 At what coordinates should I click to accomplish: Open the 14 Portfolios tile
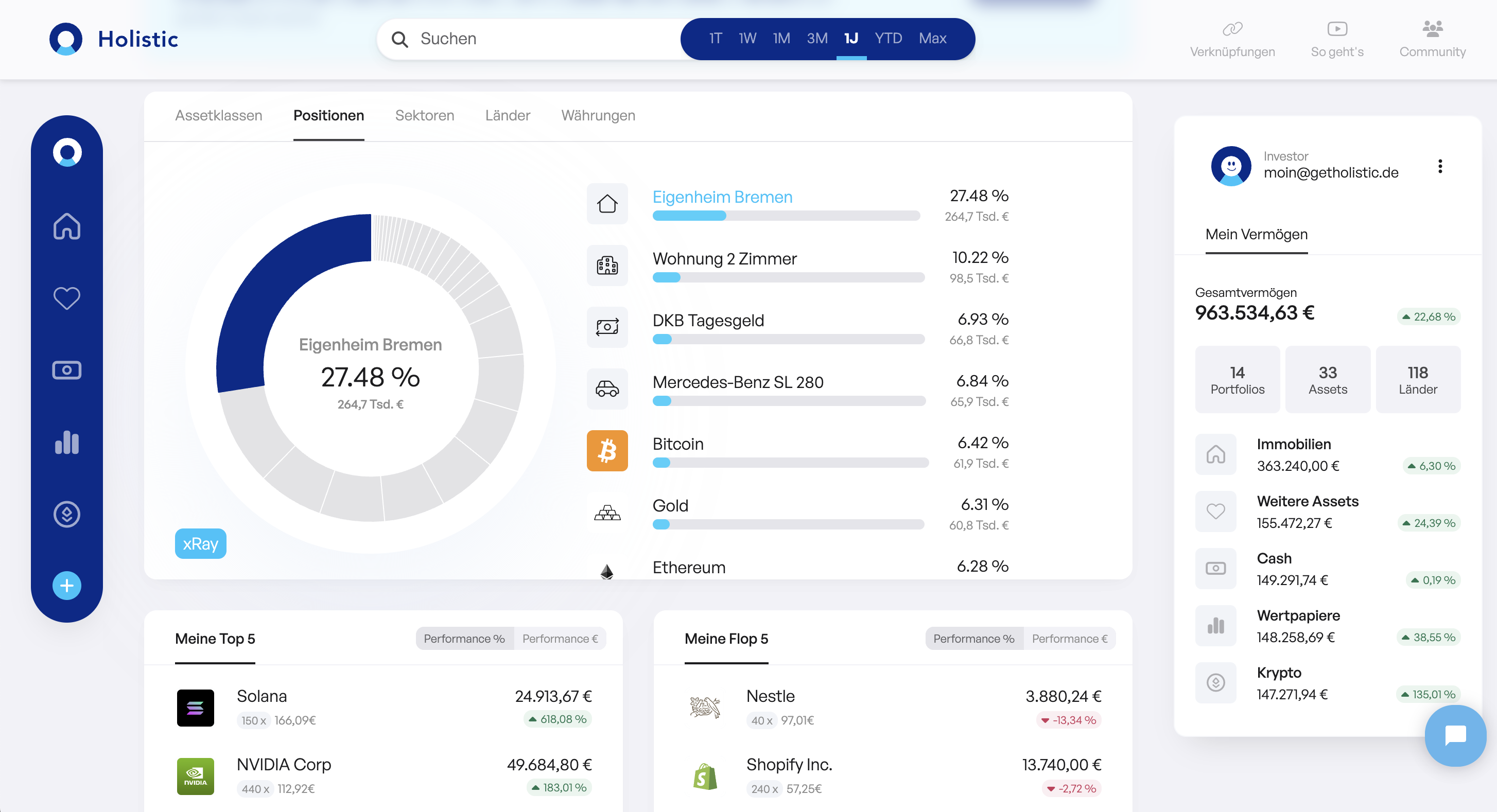click(x=1237, y=379)
